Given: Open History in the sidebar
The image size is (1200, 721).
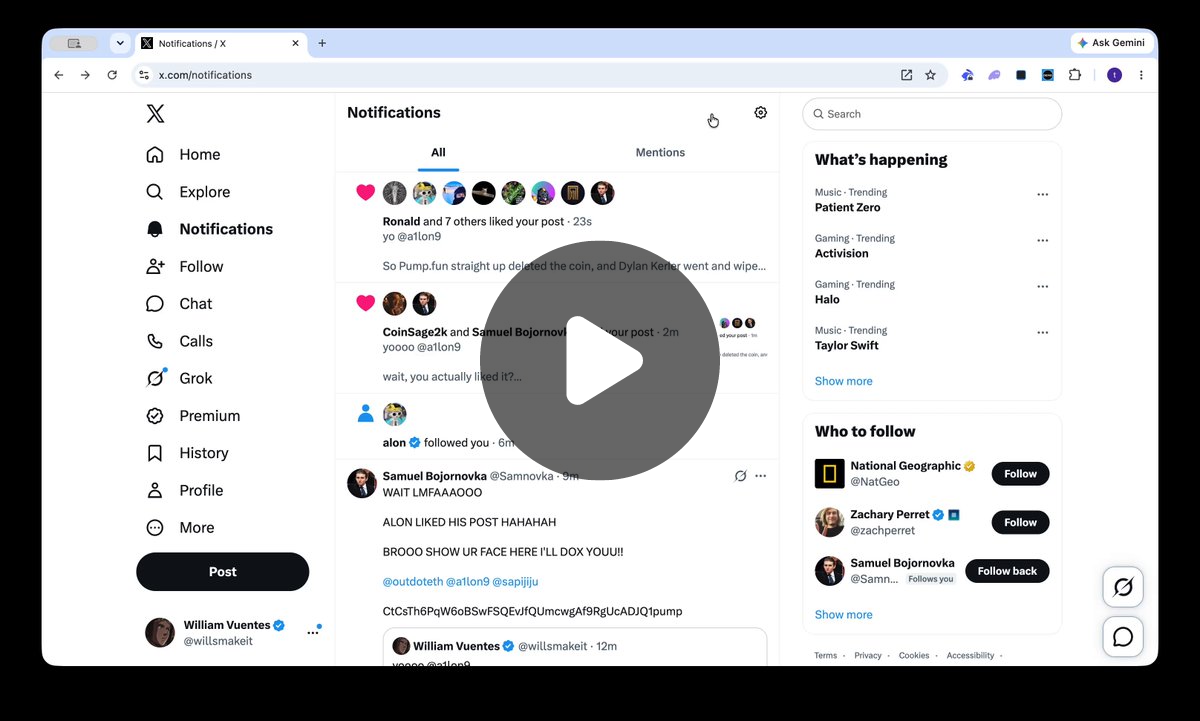Looking at the screenshot, I should pyautogui.click(x=188, y=453).
